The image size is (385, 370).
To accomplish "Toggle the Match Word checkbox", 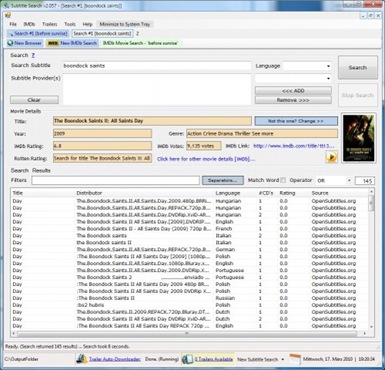I will [283, 180].
